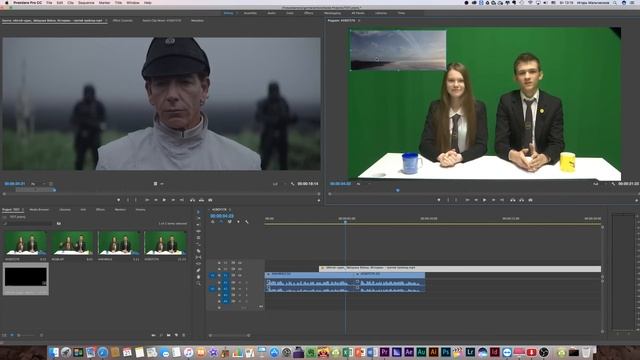Select the Track Select Forward tool

[198, 218]
